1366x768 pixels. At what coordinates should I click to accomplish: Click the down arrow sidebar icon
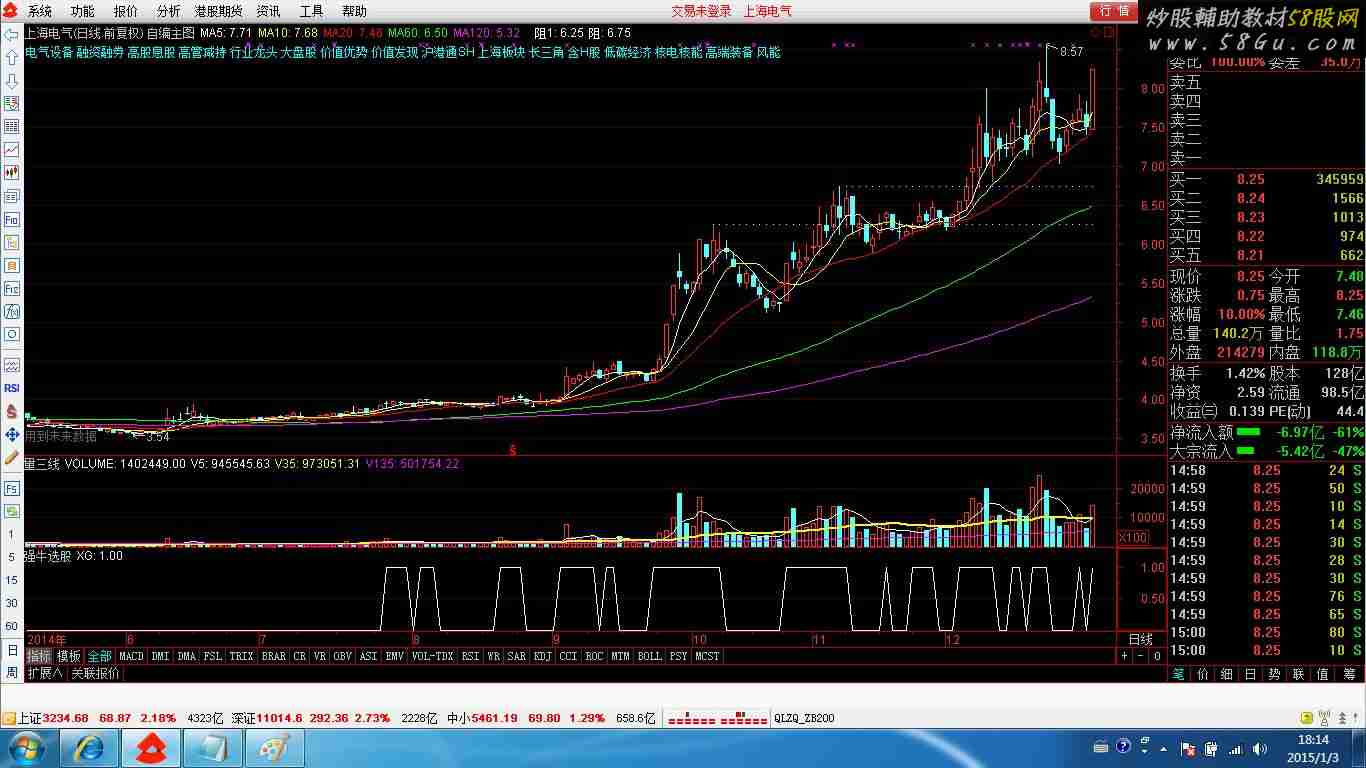tap(12, 81)
